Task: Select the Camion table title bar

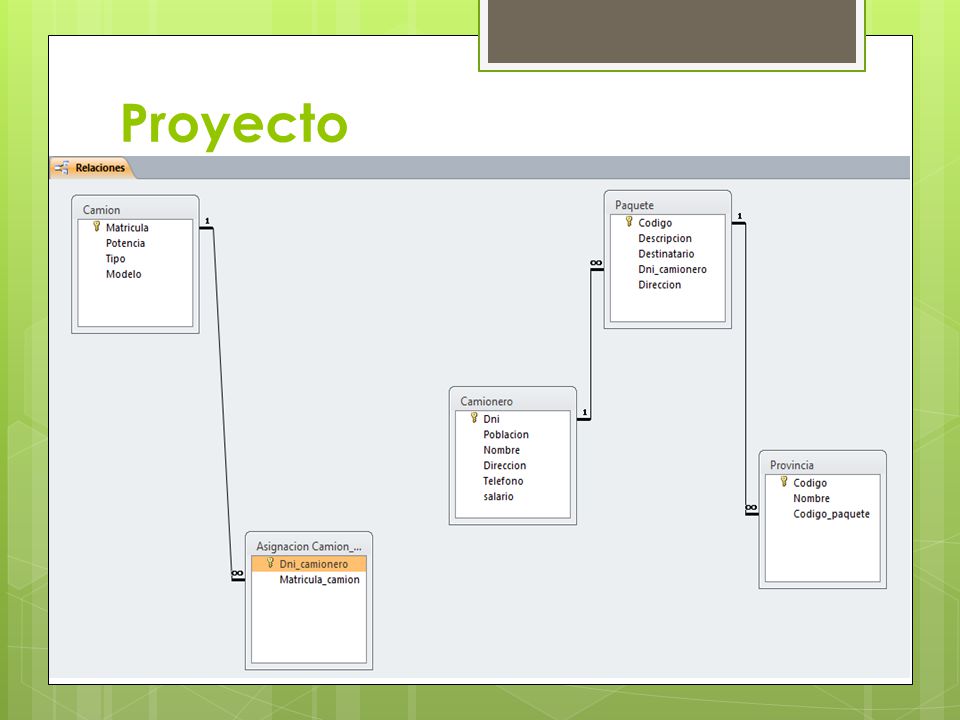Action: [135, 209]
